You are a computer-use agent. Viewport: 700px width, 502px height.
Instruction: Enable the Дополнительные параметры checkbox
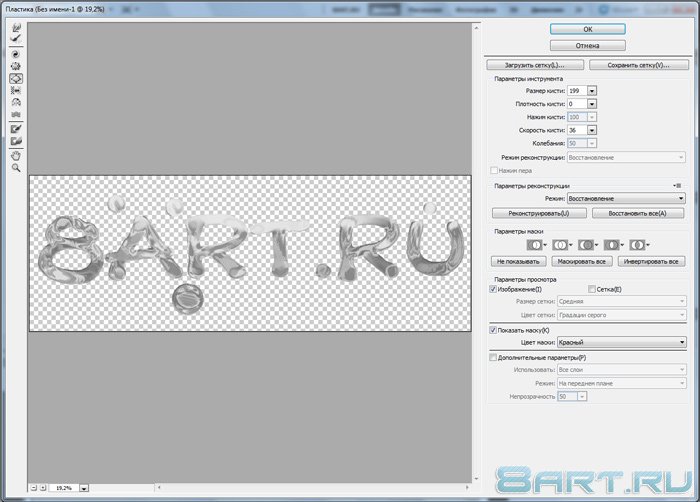[x=493, y=357]
